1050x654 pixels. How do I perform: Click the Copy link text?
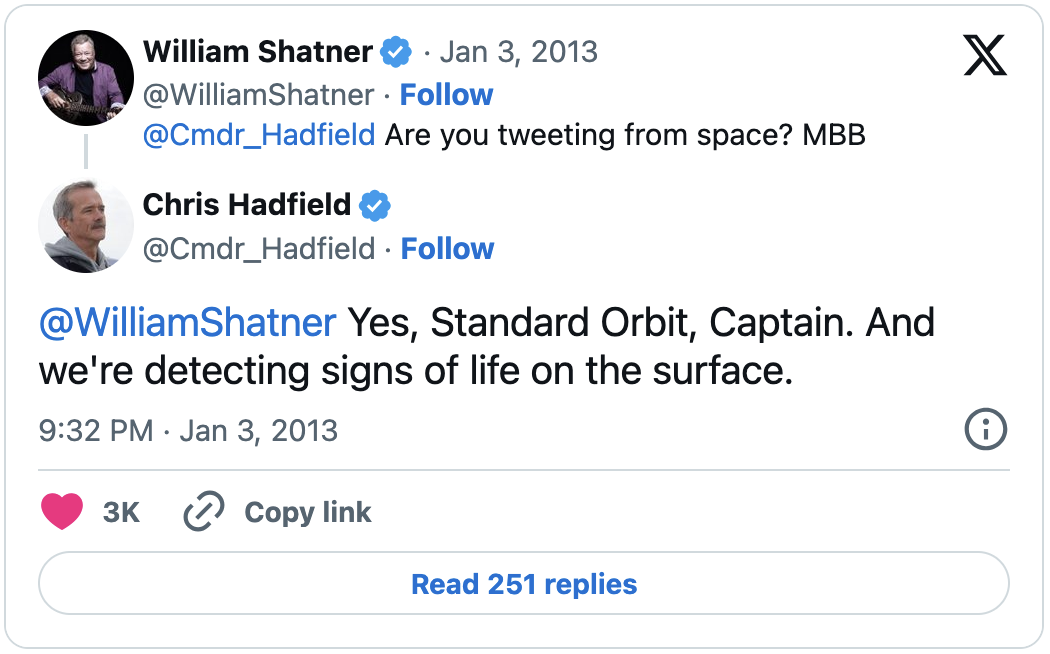(x=307, y=513)
